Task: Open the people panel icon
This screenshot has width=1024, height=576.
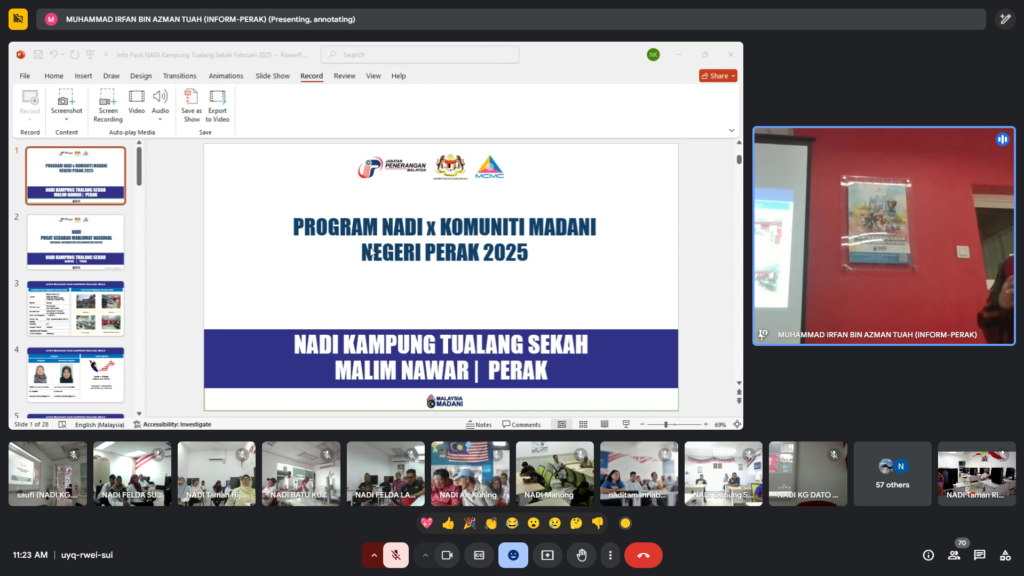Action: [954, 555]
